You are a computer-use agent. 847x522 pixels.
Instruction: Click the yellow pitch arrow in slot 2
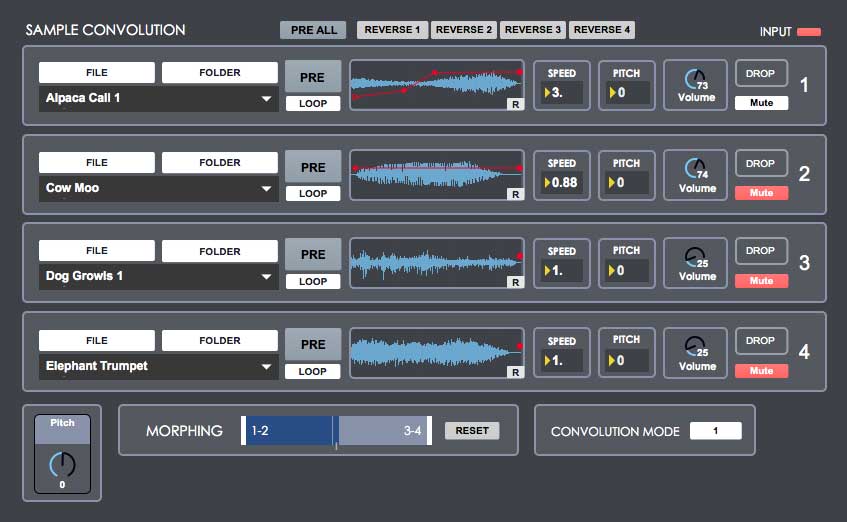coord(613,183)
